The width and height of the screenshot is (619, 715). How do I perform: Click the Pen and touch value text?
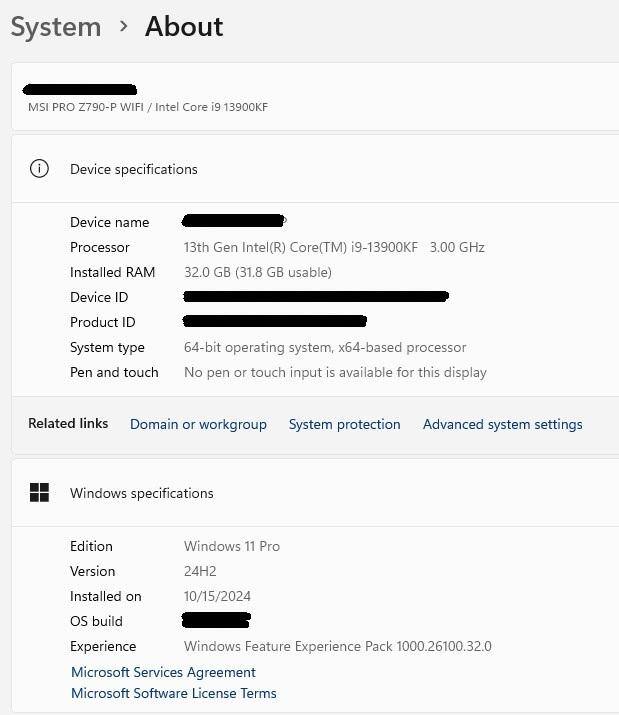point(335,372)
